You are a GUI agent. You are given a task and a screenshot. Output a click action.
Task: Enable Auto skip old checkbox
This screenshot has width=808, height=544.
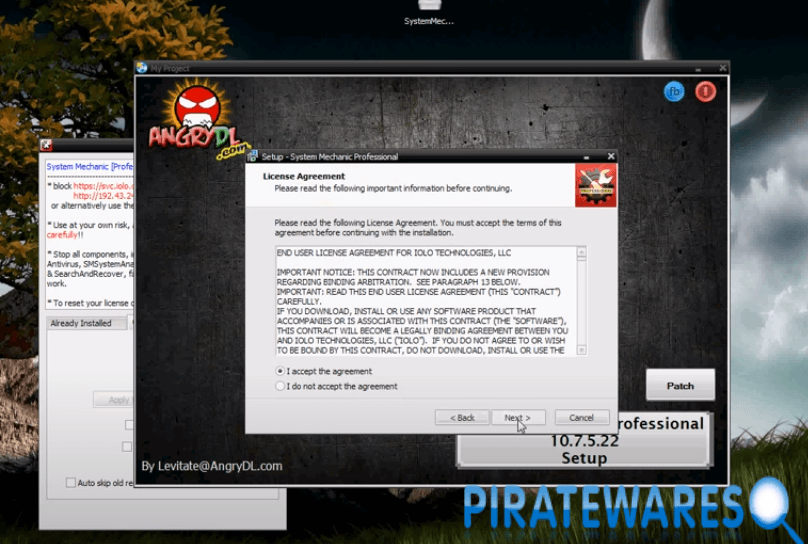tap(70, 482)
